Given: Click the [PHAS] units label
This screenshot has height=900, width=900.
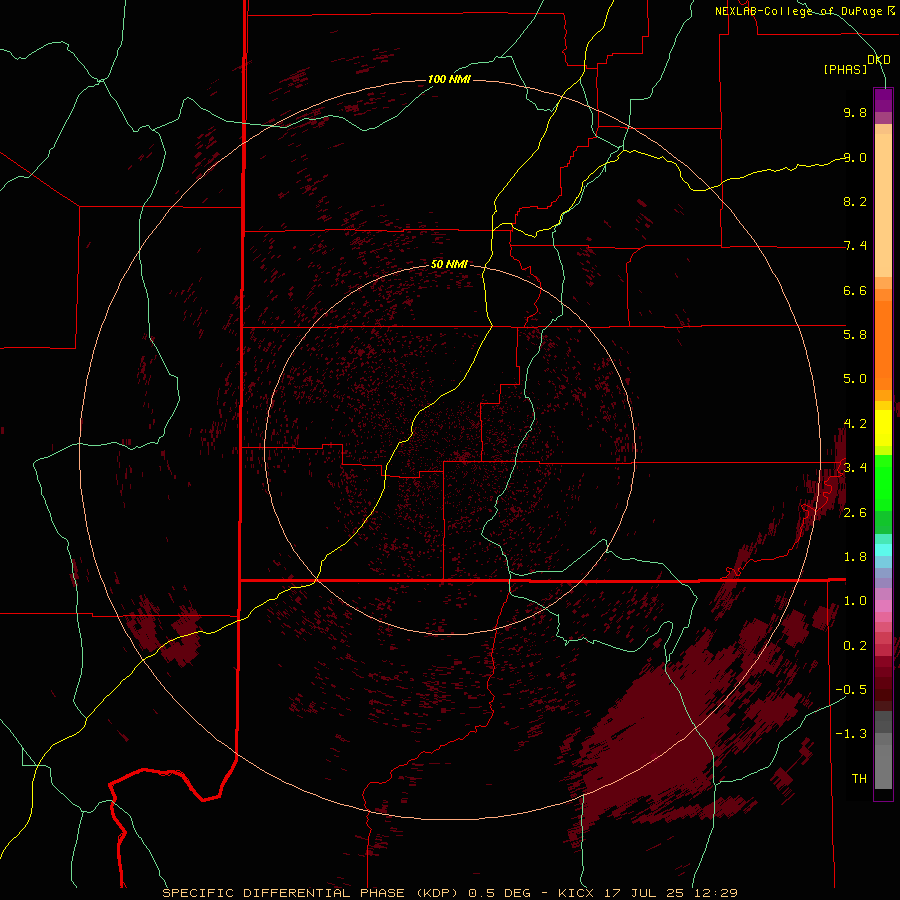Looking at the screenshot, I should [x=845, y=70].
